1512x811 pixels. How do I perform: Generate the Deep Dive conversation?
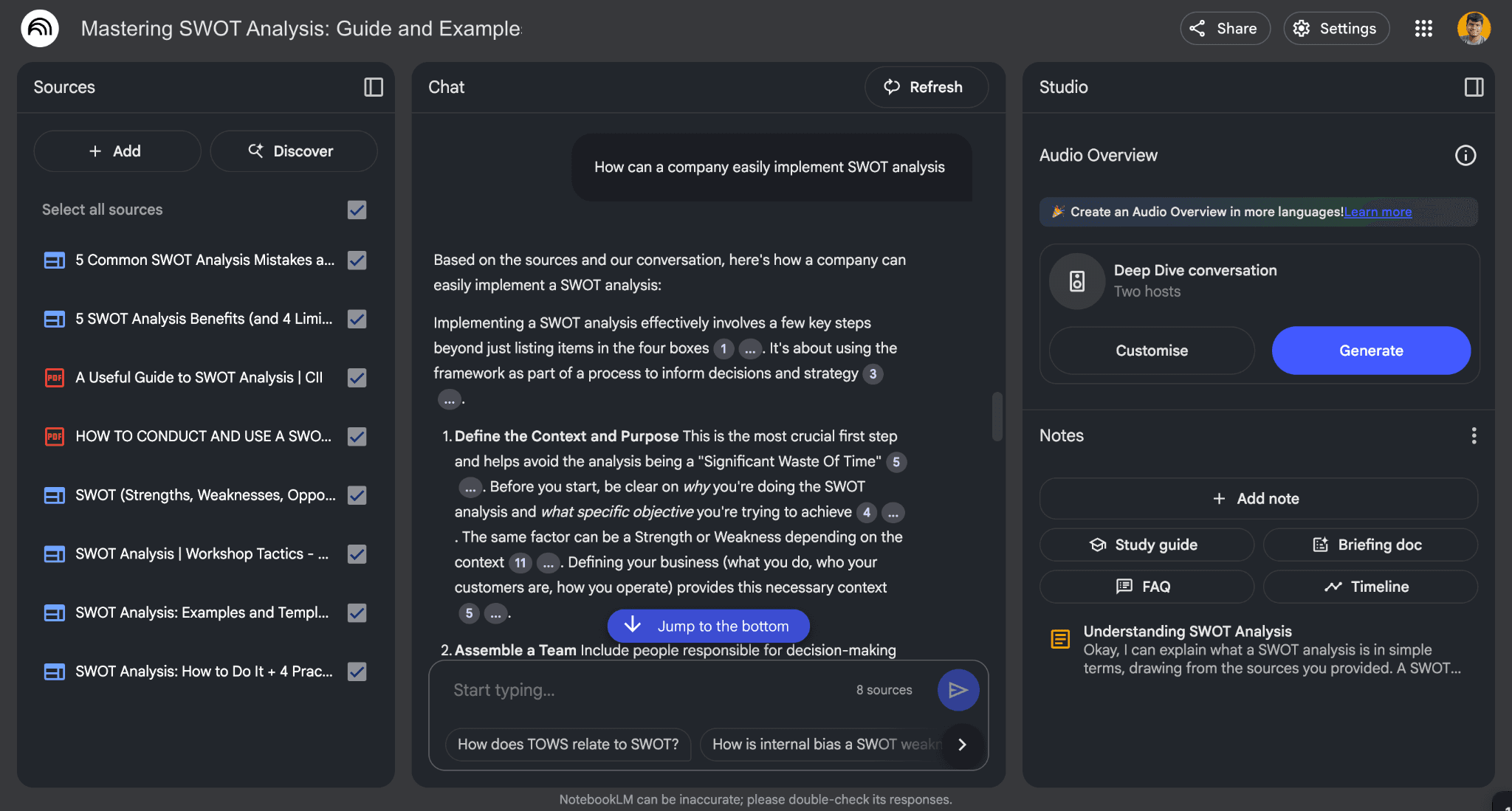1370,351
